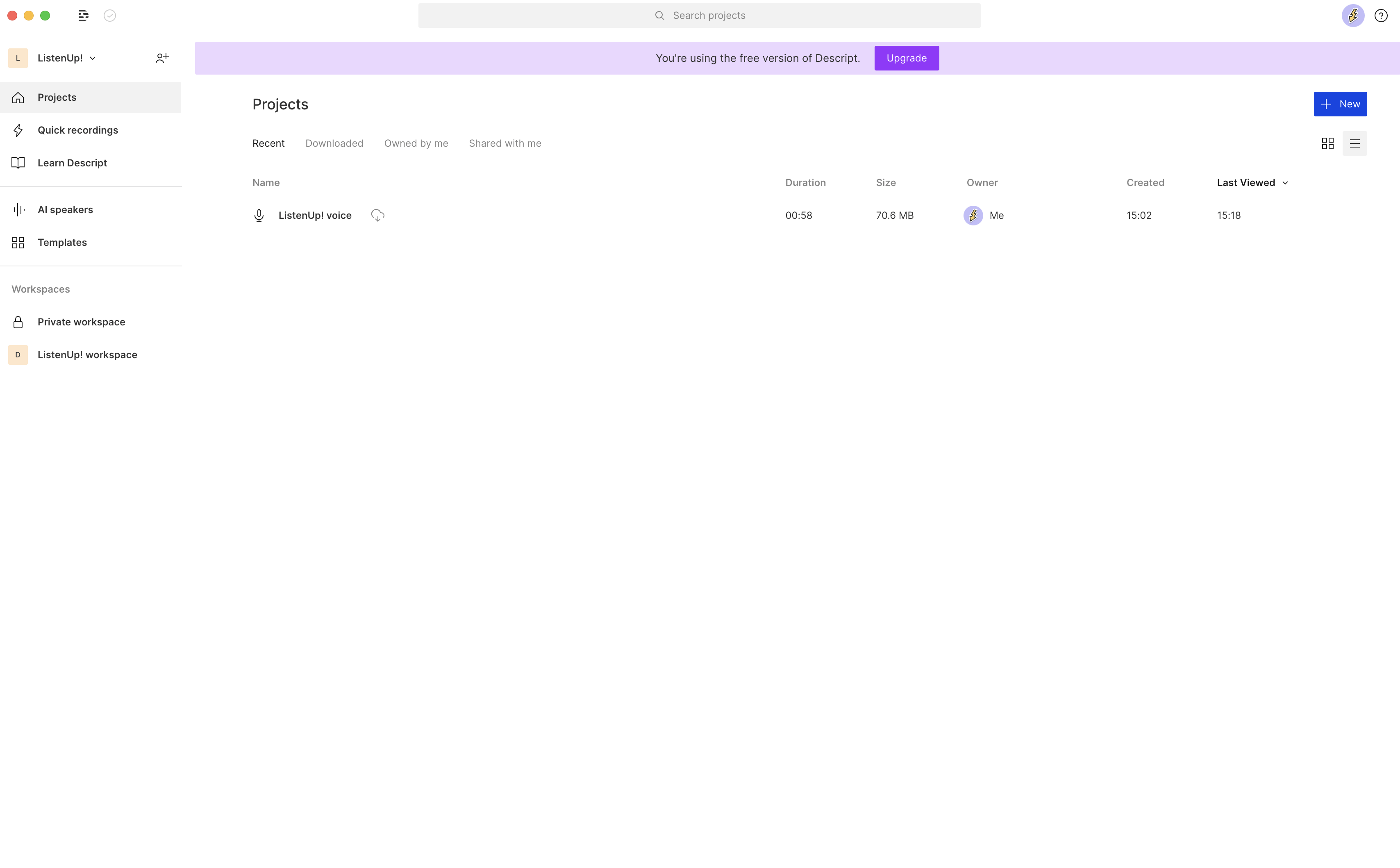The width and height of the screenshot is (1400, 868).
Task: Click the invite members icon
Action: click(162, 58)
